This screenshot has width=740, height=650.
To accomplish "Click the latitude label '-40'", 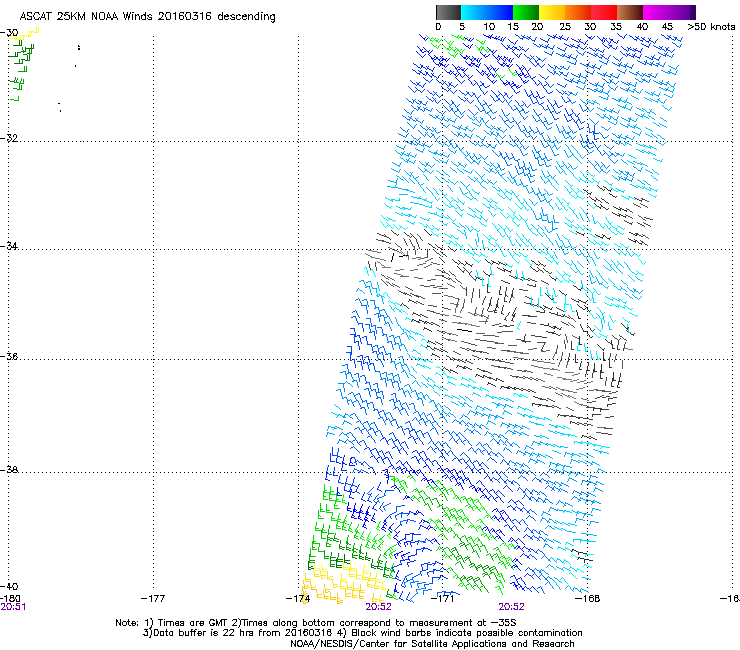I will (9, 586).
